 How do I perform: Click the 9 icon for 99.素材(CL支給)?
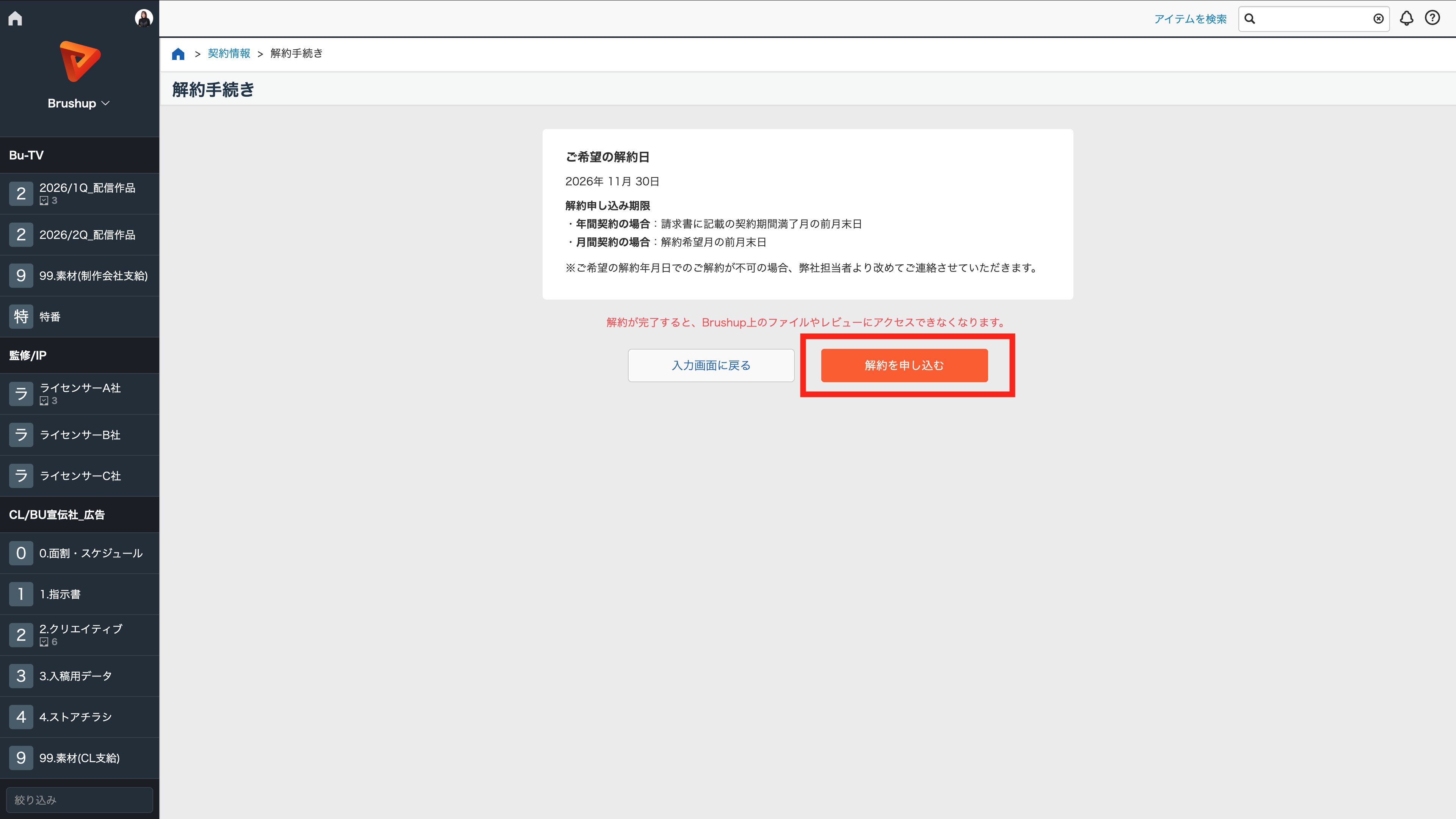21,758
